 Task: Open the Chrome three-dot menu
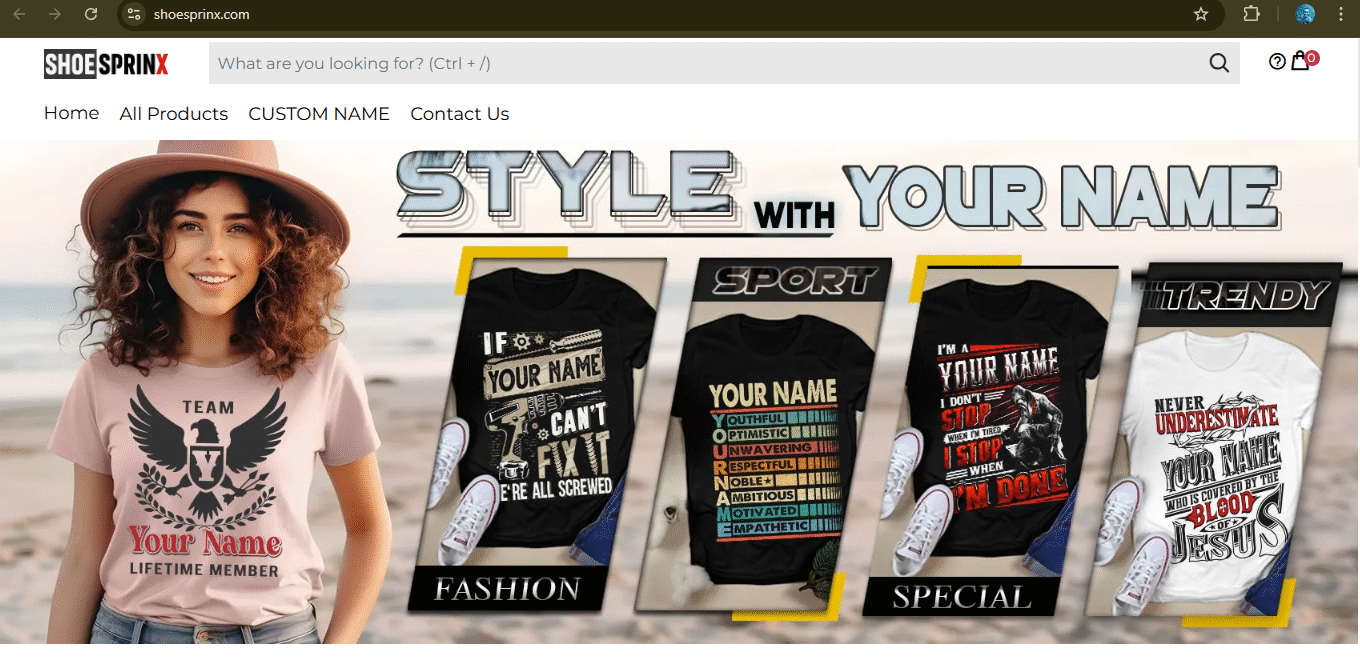pos(1341,15)
